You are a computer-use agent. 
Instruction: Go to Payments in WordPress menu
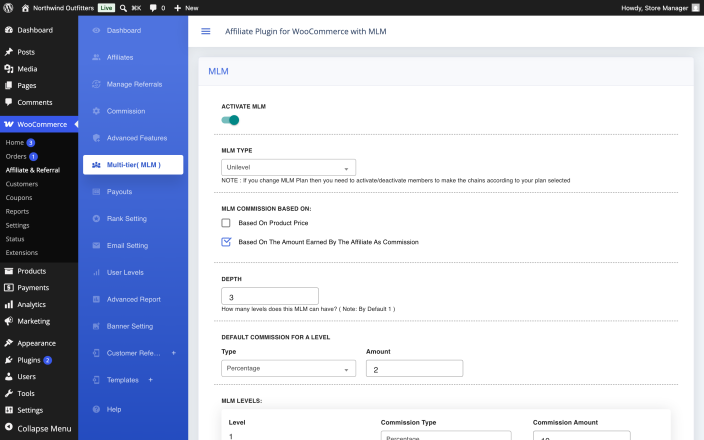coord(39,288)
